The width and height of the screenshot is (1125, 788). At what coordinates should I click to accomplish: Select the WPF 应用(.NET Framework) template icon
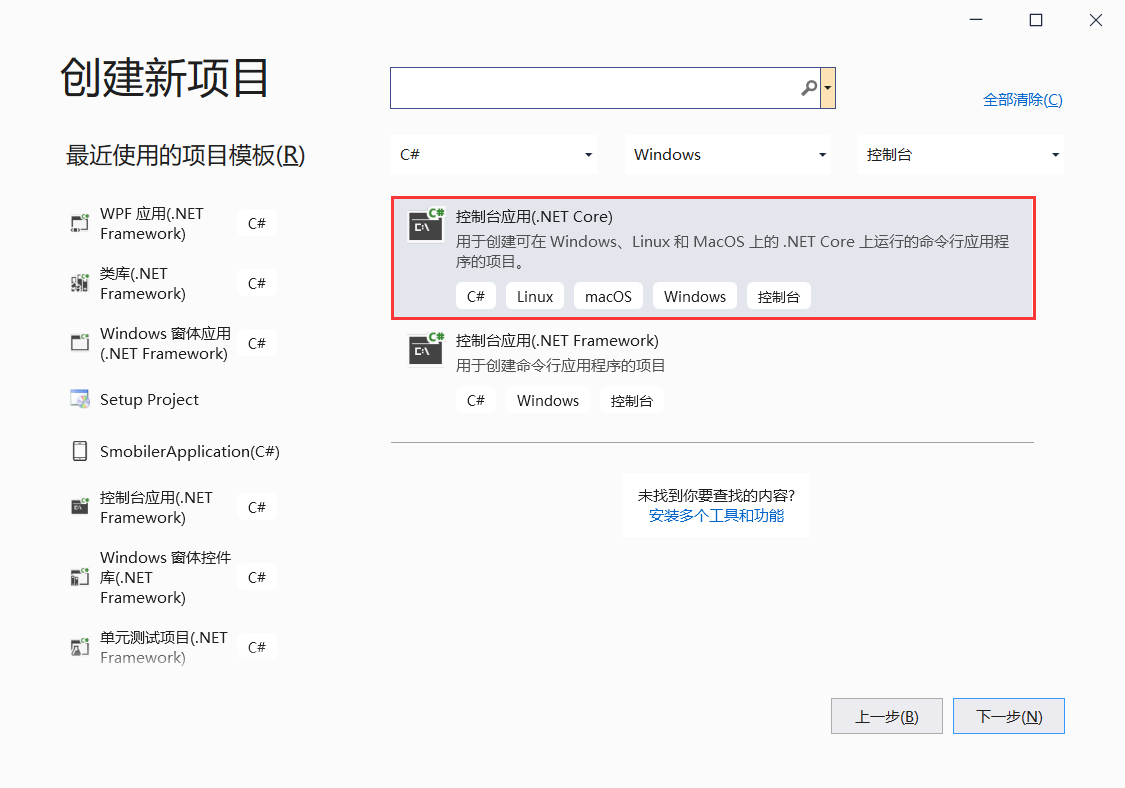click(79, 222)
